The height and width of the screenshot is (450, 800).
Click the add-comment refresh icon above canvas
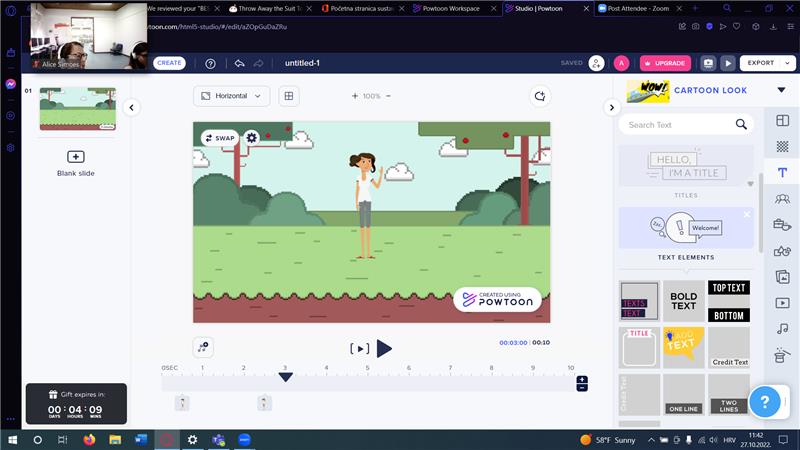coord(540,96)
